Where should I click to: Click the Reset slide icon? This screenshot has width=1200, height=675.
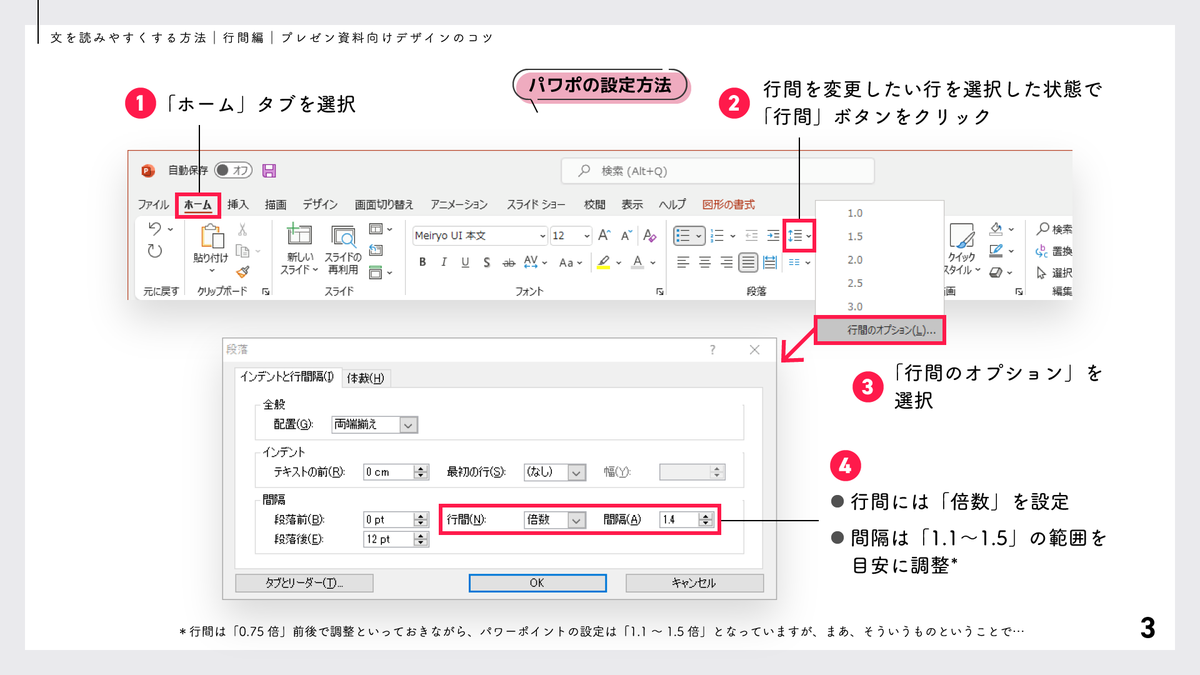[x=375, y=251]
